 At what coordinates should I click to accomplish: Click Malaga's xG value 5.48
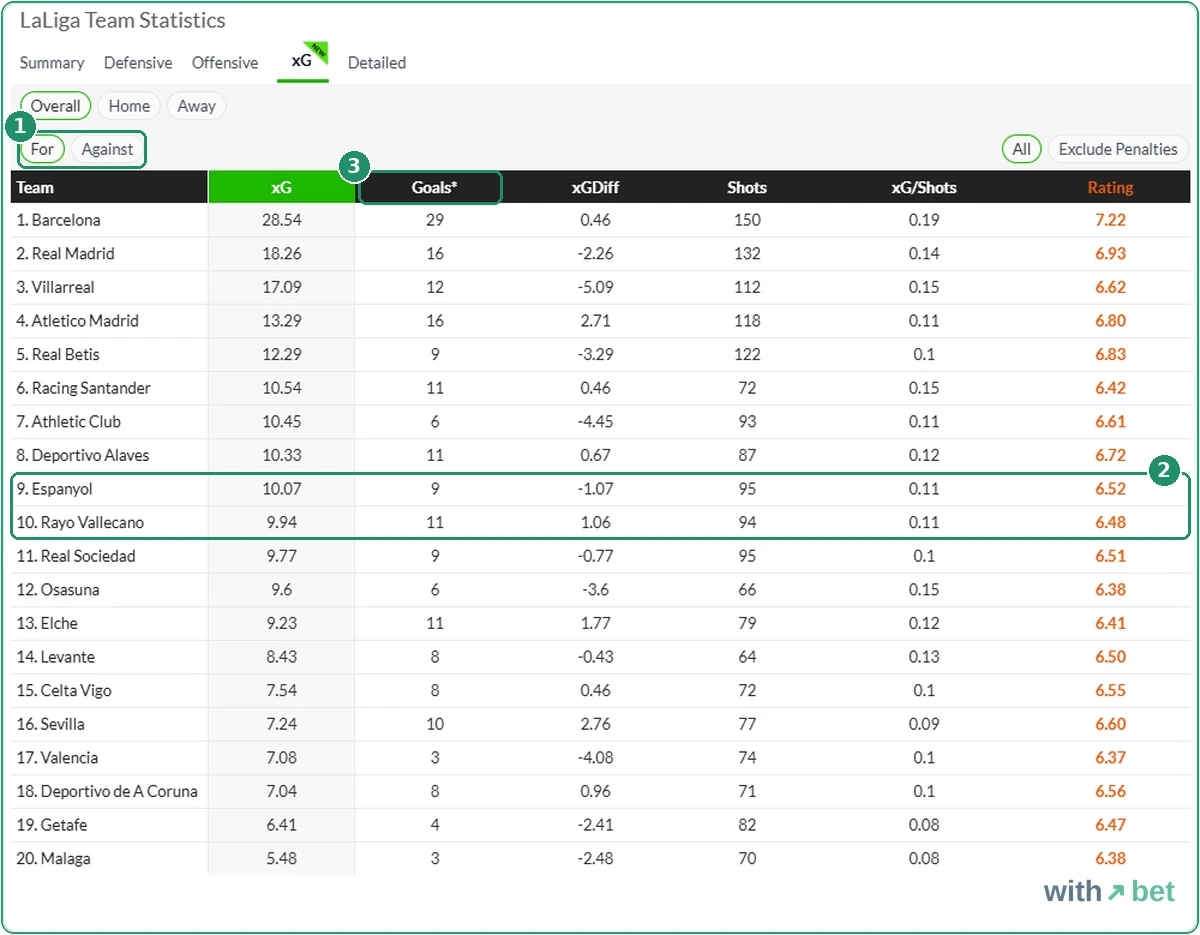pos(282,859)
